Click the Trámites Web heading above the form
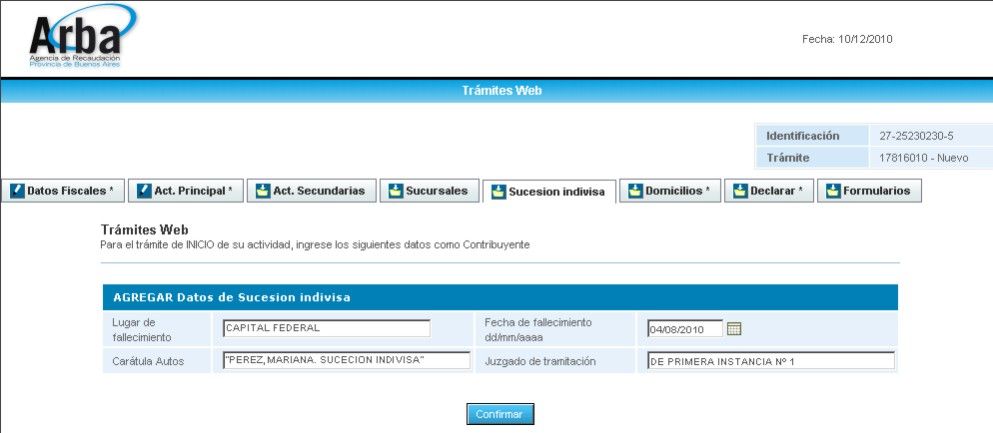This screenshot has width=993, height=433. click(144, 230)
